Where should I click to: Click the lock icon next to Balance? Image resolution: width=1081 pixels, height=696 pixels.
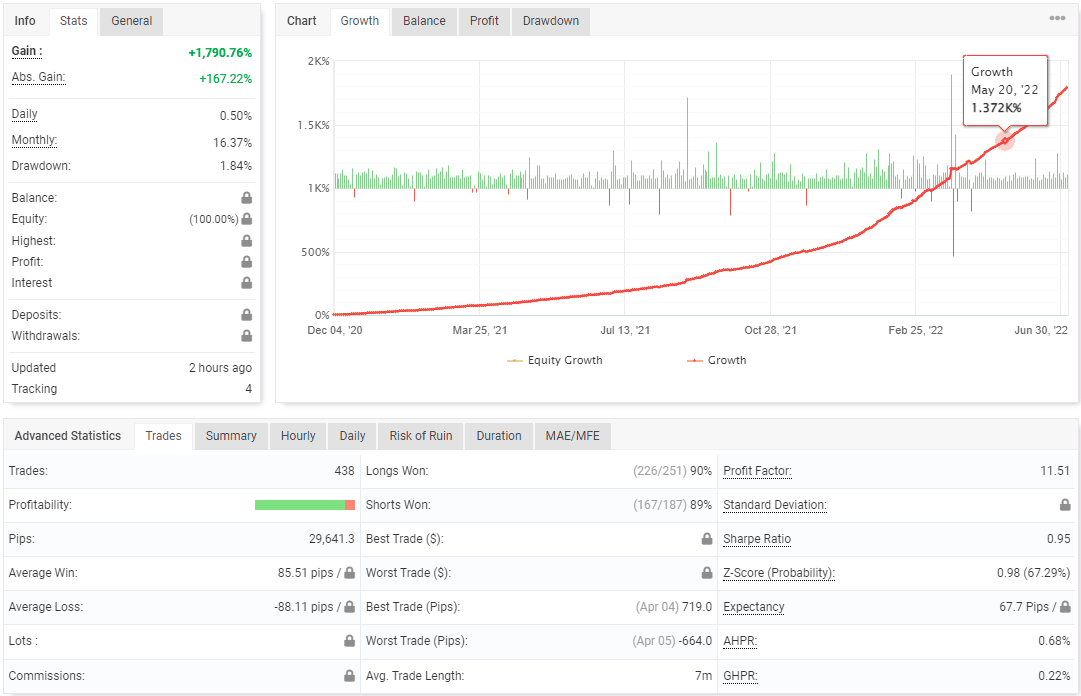(x=245, y=197)
